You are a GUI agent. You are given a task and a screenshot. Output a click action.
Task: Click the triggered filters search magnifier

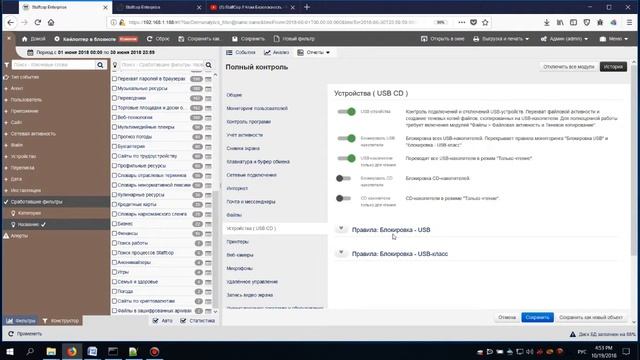coord(209,65)
